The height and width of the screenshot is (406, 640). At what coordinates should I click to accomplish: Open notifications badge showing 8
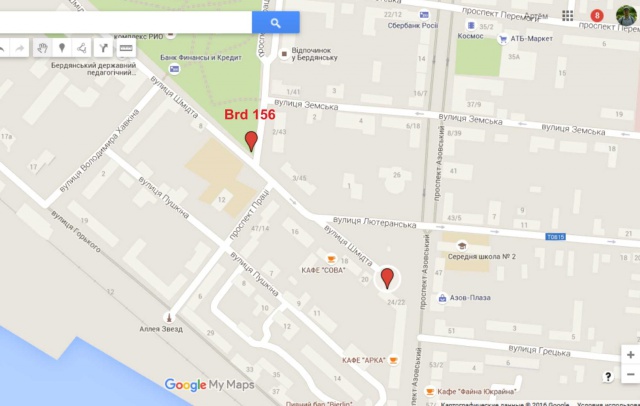coord(597,16)
